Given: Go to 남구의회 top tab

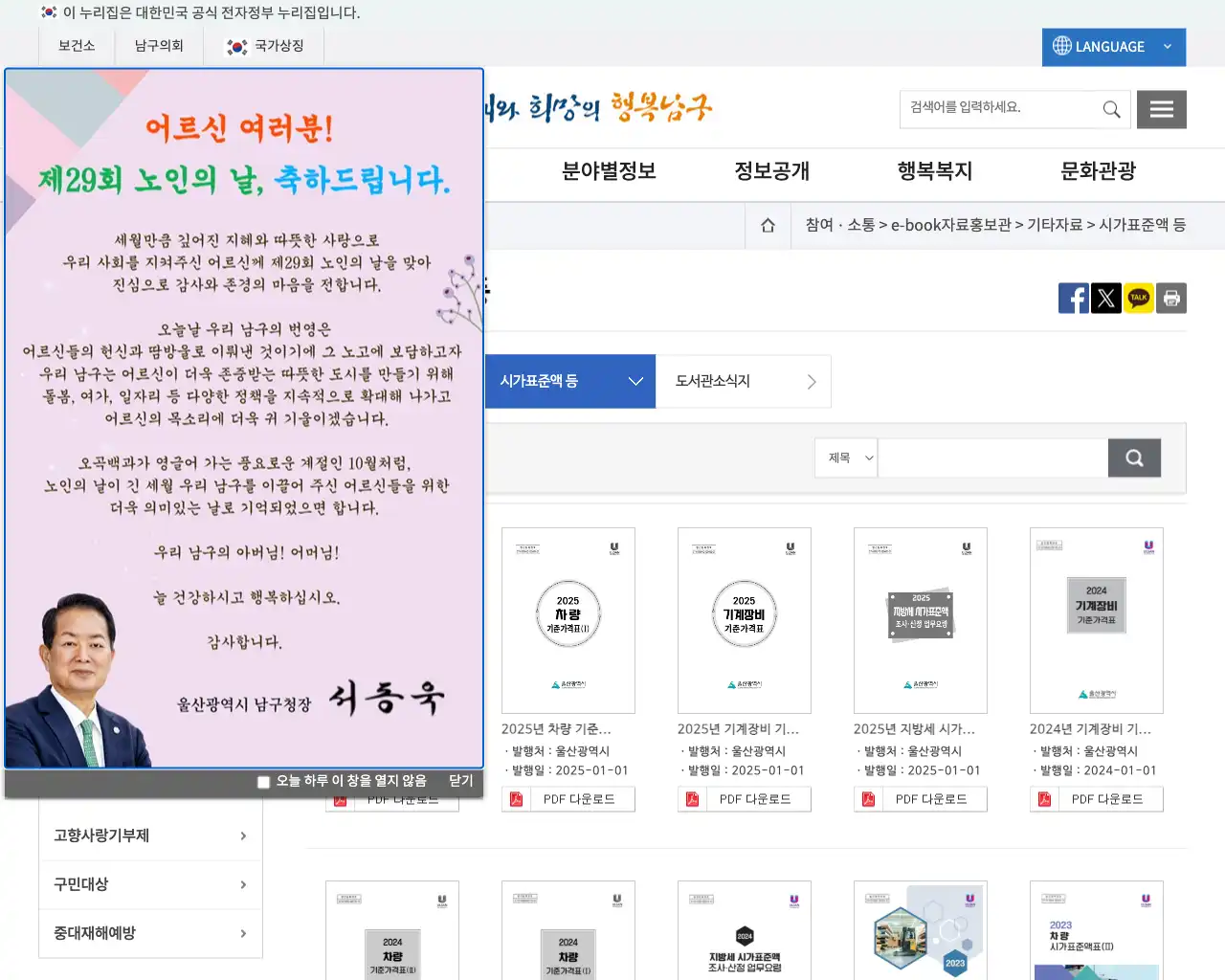Looking at the screenshot, I should pos(159,46).
